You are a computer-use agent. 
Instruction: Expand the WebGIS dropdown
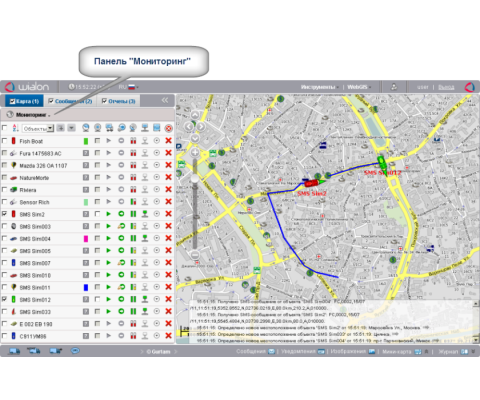[359, 87]
